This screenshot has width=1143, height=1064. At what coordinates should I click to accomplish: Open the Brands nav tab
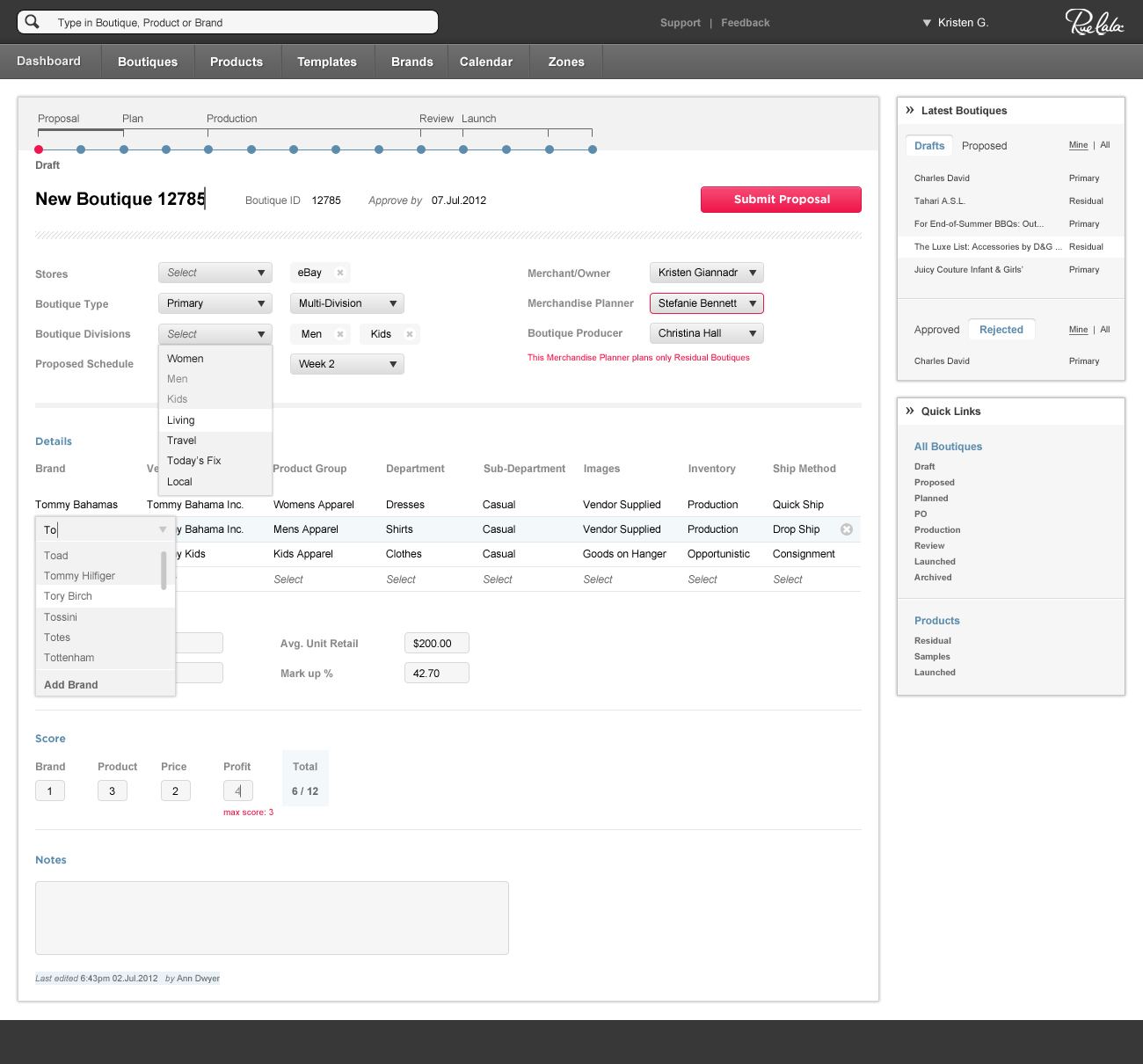pyautogui.click(x=412, y=62)
